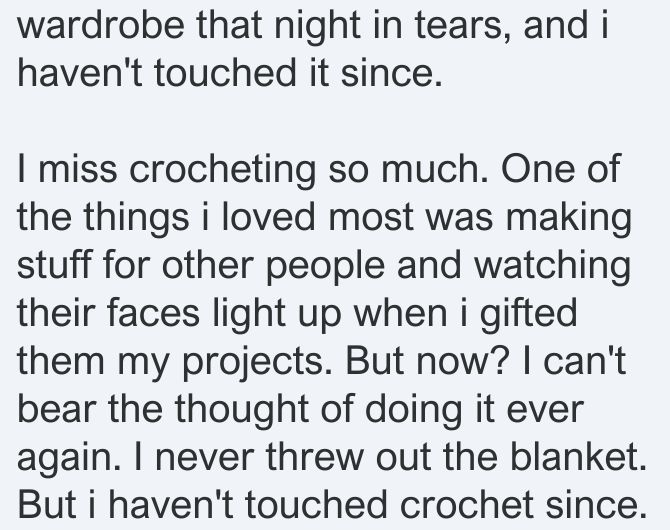Click the word "people" in the text
This screenshot has width=670, height=530.
click(326, 264)
